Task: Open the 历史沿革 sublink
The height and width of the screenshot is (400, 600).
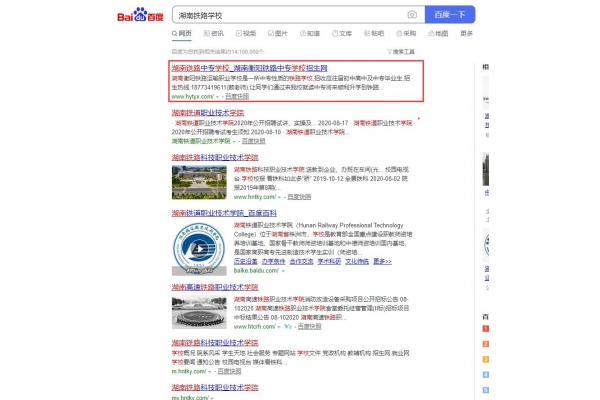Action: (x=246, y=261)
